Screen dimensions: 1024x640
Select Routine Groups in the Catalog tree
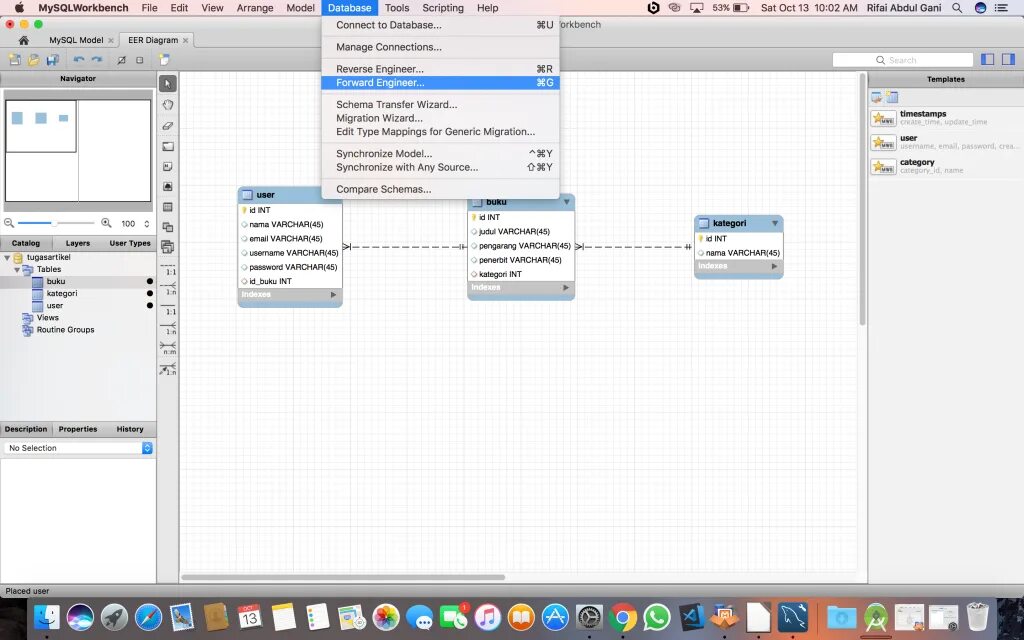(65, 330)
